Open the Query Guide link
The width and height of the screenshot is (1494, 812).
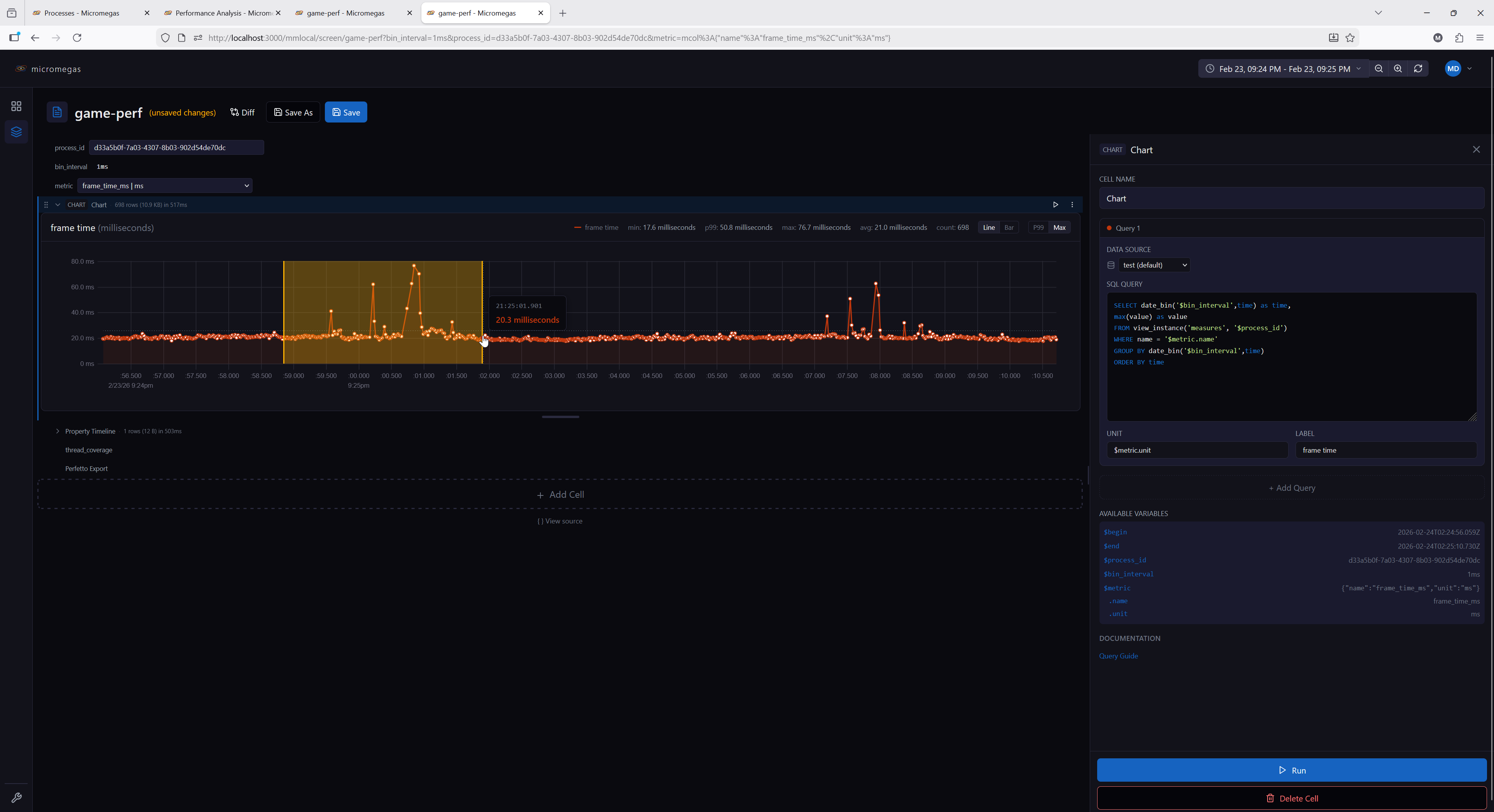click(1118, 656)
